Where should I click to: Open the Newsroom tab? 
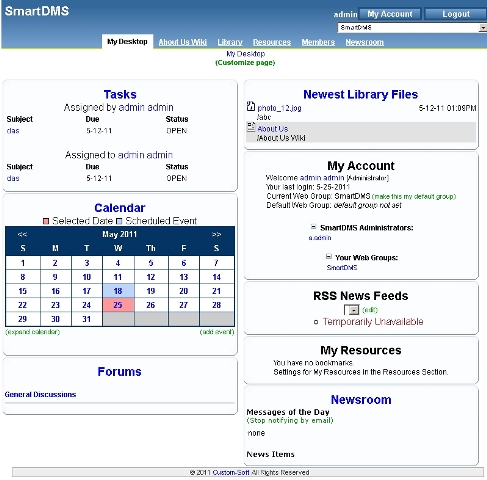tap(364, 42)
